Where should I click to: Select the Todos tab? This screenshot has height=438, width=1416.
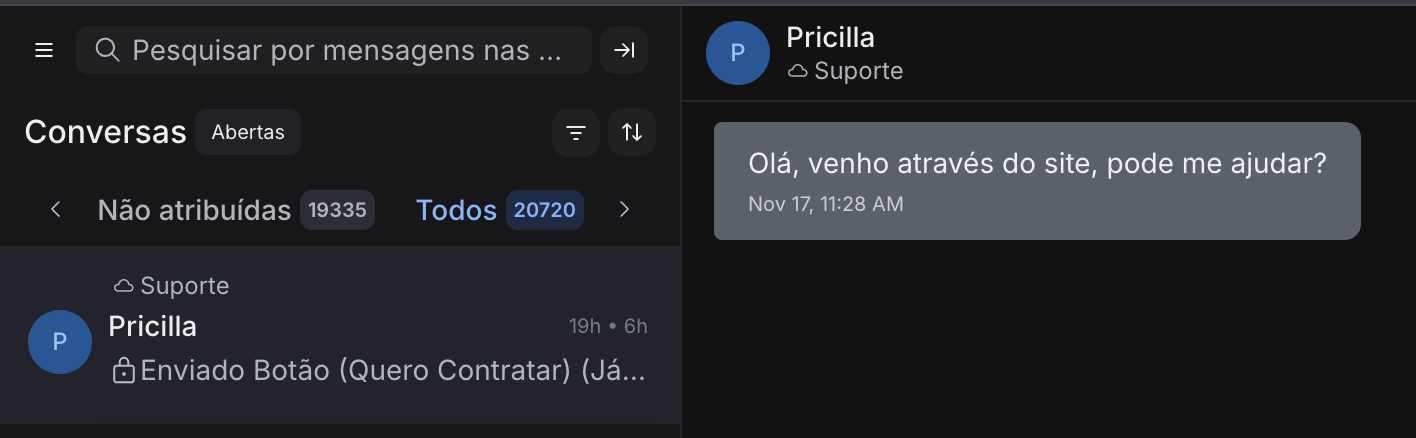tap(456, 210)
